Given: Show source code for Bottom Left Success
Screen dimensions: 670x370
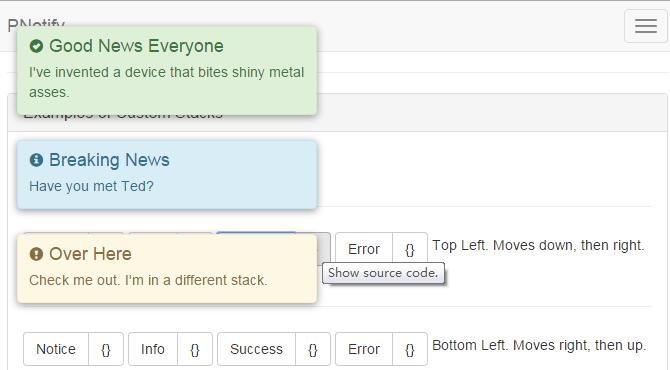Looking at the screenshot, I should (313, 349).
